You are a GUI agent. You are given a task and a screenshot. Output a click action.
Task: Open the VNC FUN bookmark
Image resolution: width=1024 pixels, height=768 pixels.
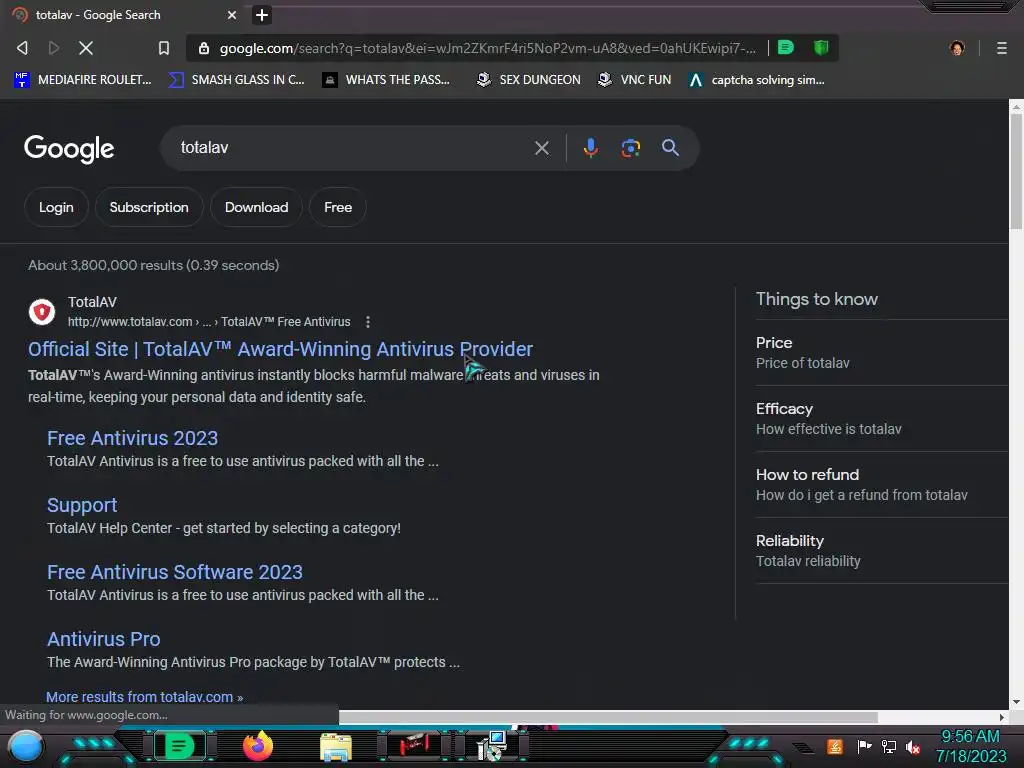click(635, 80)
